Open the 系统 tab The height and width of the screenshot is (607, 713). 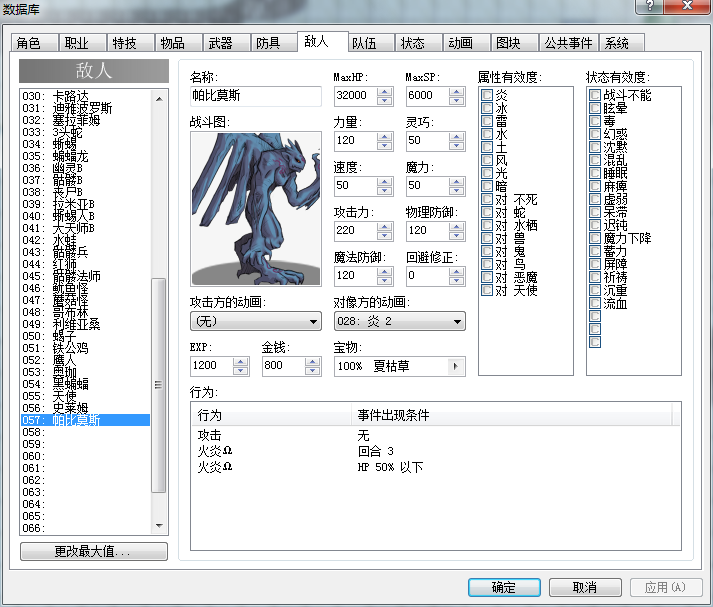click(622, 43)
